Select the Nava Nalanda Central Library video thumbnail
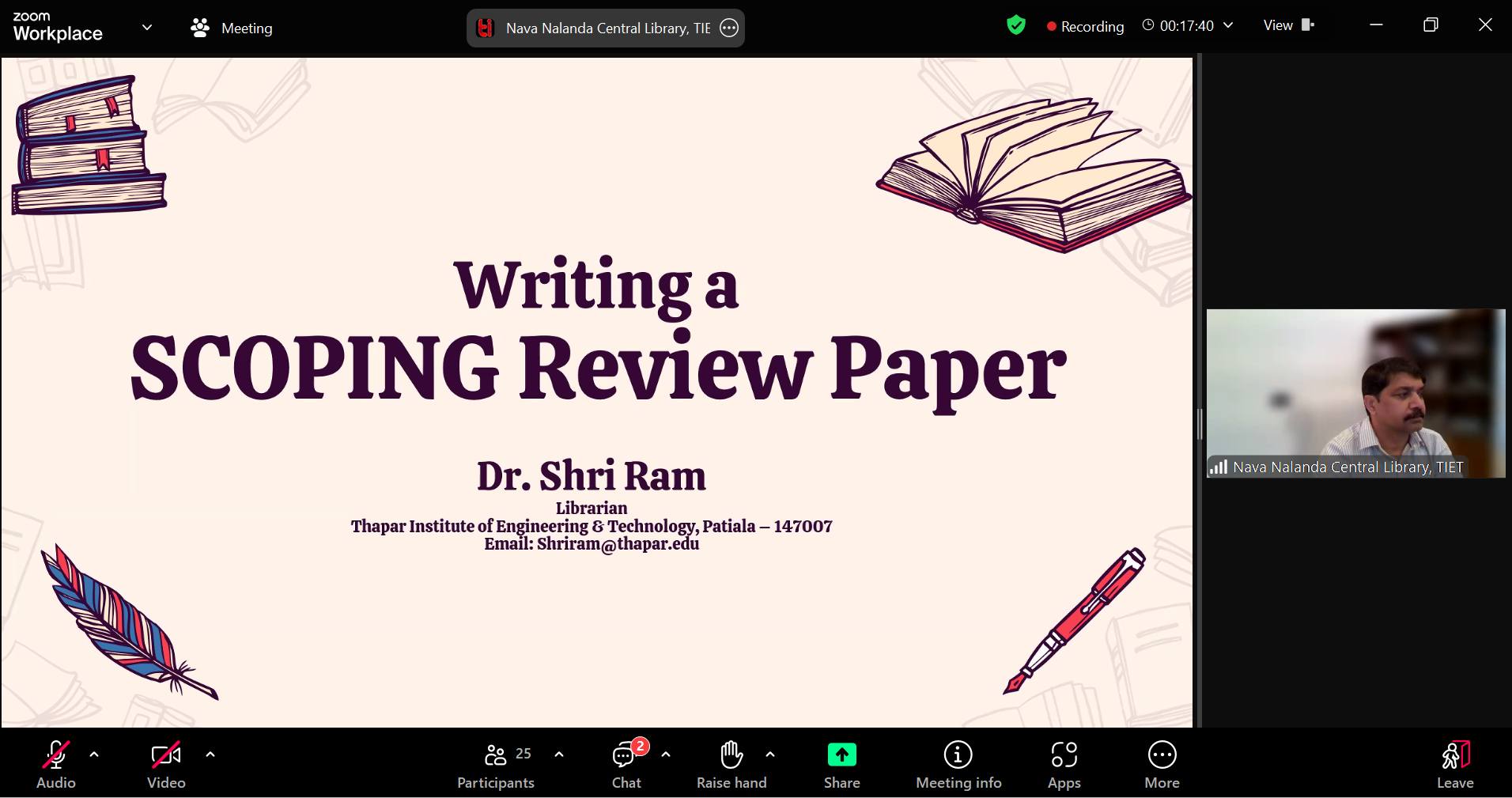 click(x=1355, y=393)
